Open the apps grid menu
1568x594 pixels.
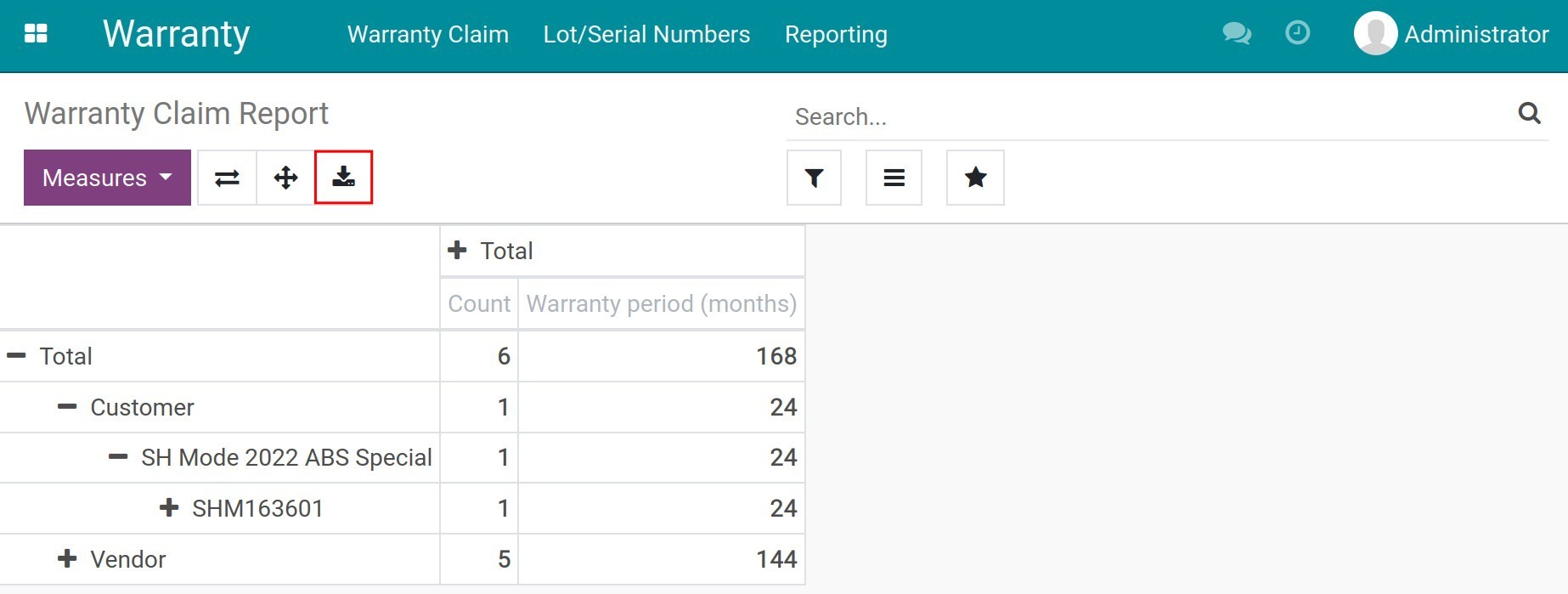(36, 34)
